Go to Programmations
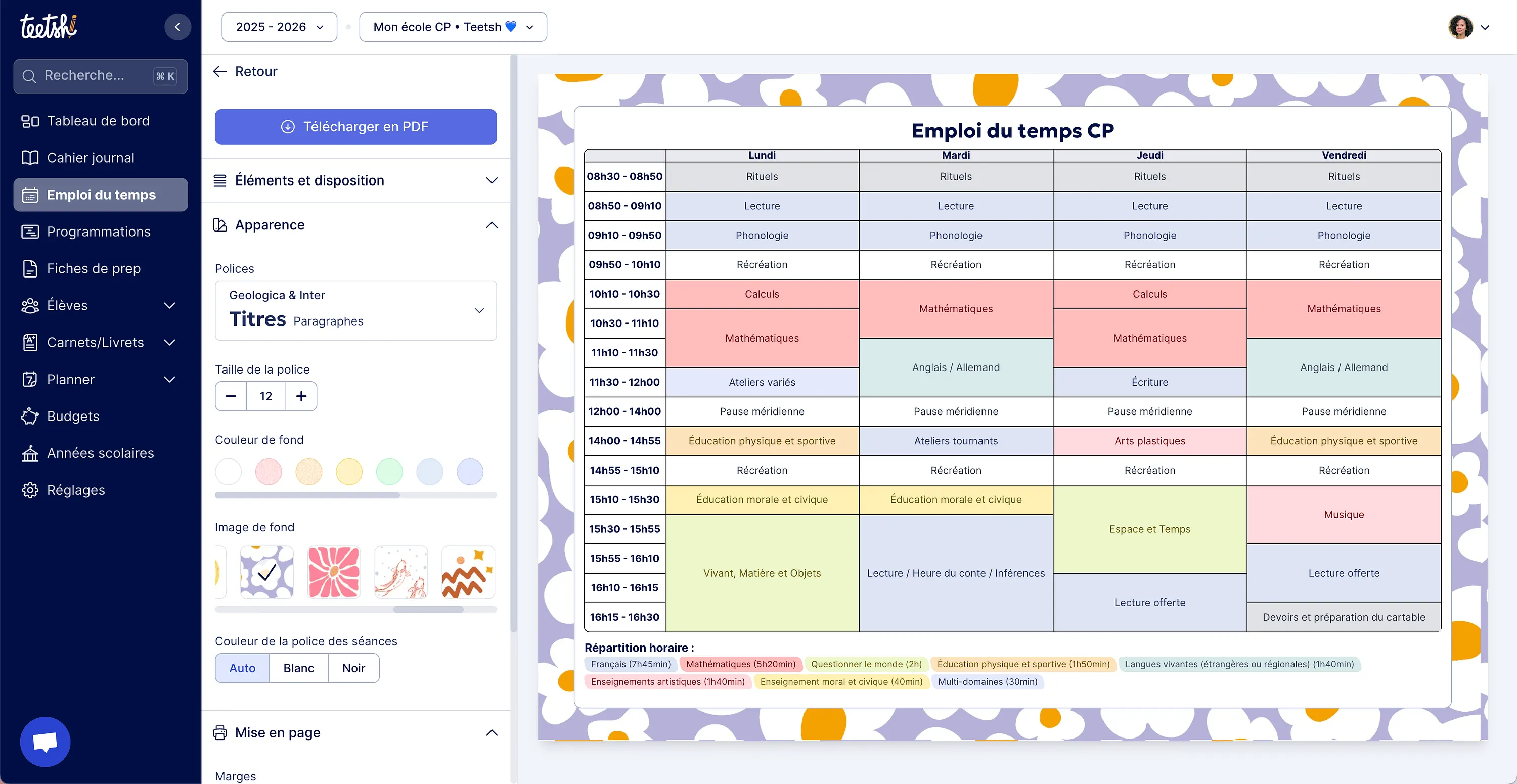This screenshot has height=784, width=1517. [101, 232]
